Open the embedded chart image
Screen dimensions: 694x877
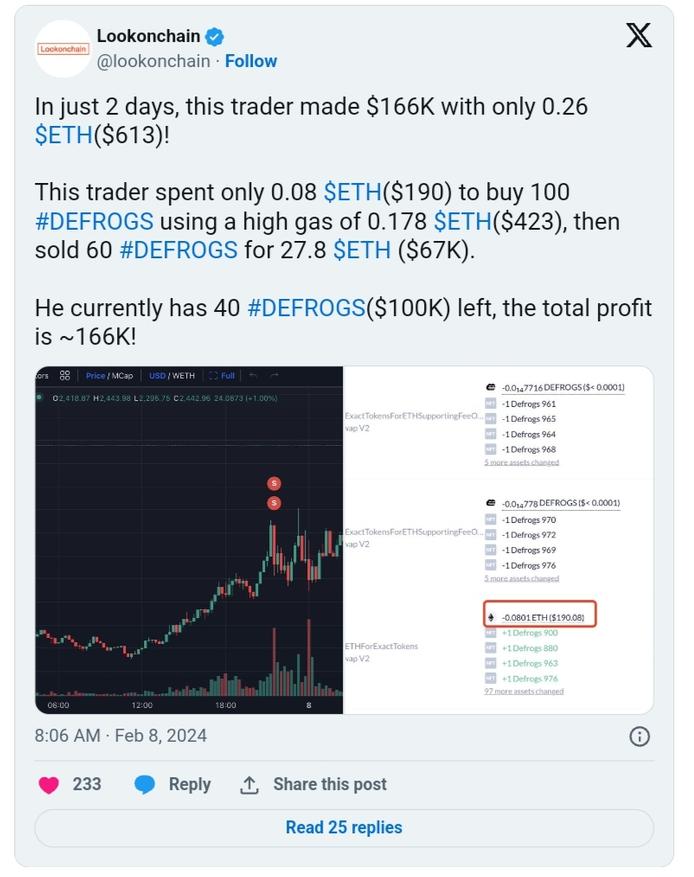click(189, 540)
